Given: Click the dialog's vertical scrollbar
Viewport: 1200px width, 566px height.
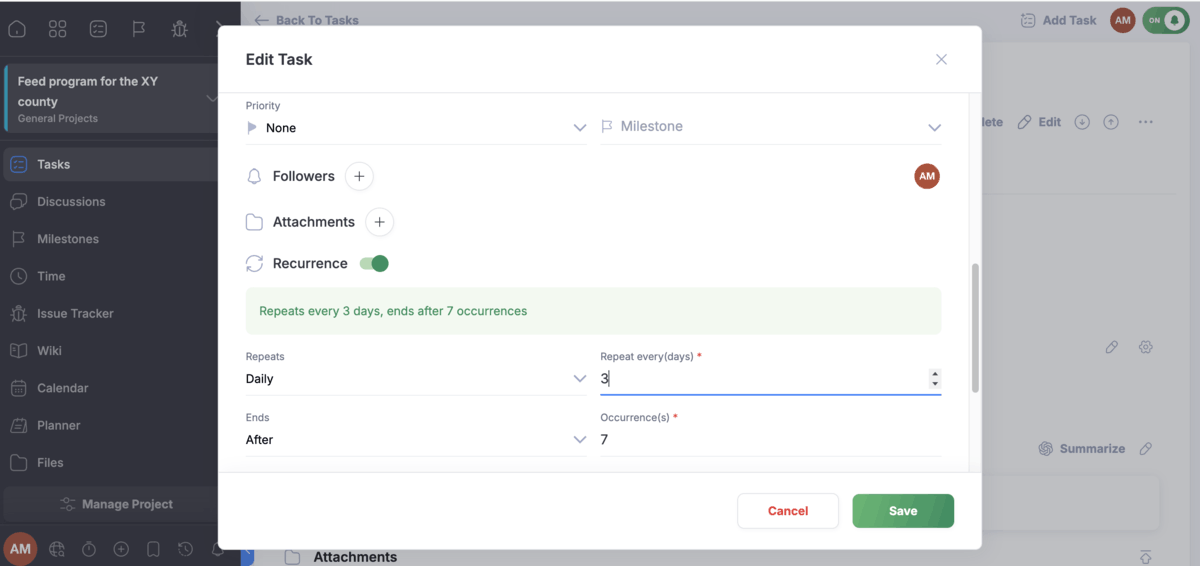Looking at the screenshot, I should [x=975, y=328].
